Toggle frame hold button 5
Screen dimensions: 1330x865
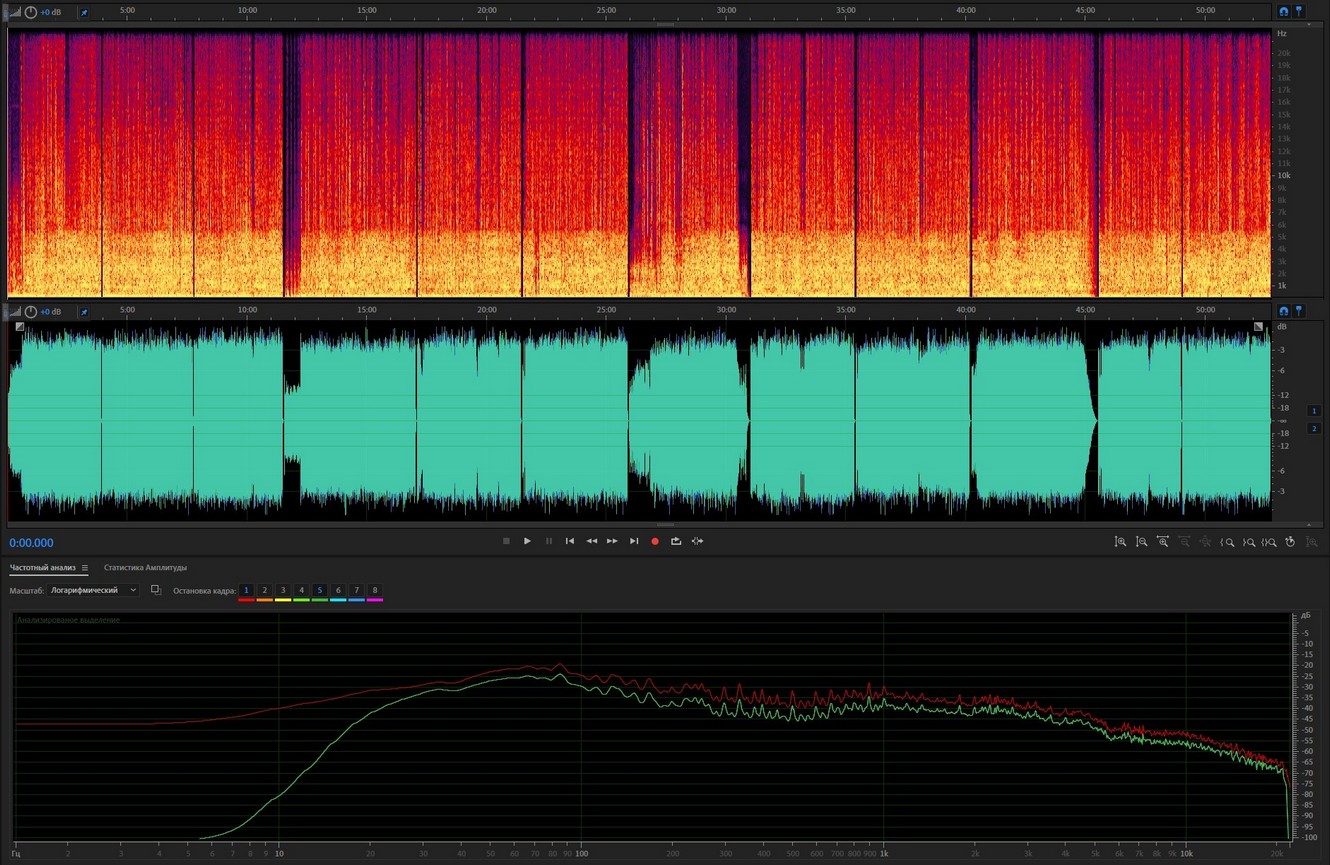(x=320, y=591)
